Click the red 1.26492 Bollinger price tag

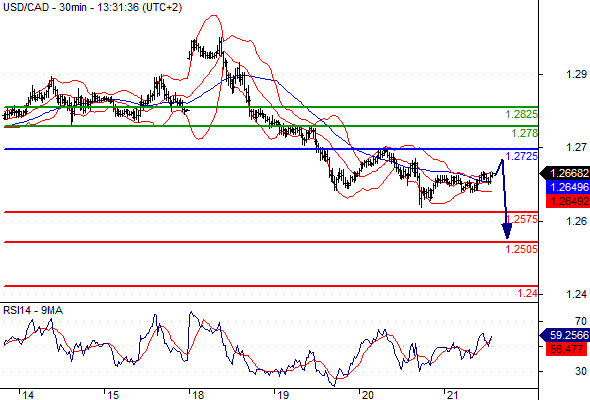[568, 201]
